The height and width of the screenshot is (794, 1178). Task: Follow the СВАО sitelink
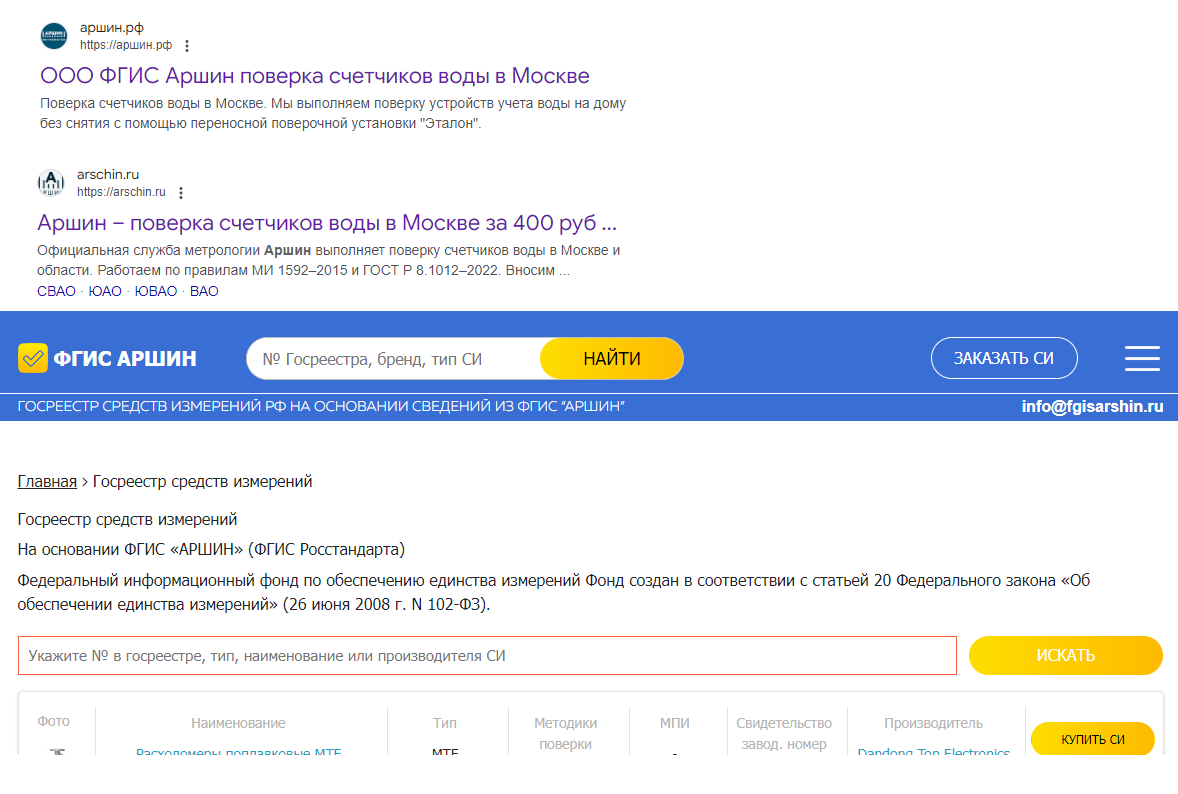(x=56, y=291)
